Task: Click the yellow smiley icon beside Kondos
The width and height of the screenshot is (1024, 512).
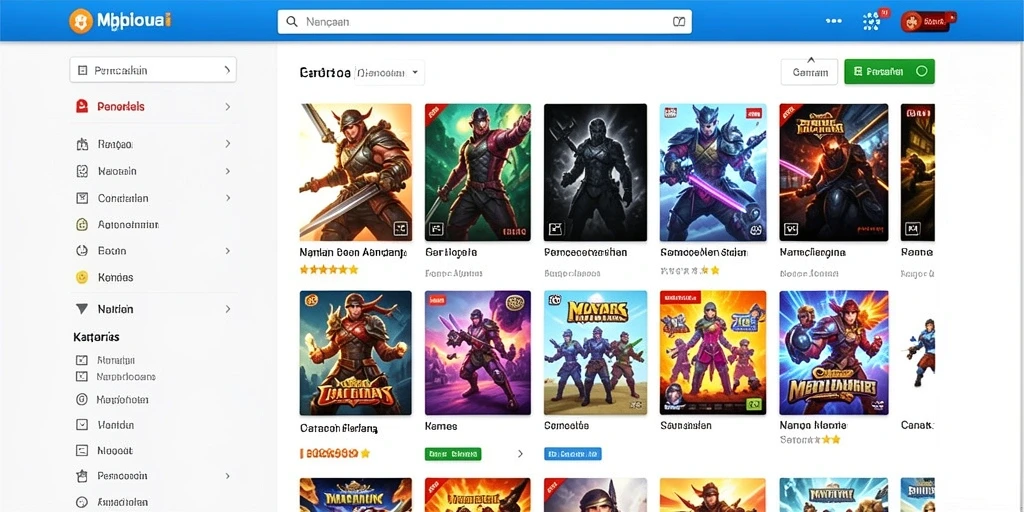Action: coord(82,278)
